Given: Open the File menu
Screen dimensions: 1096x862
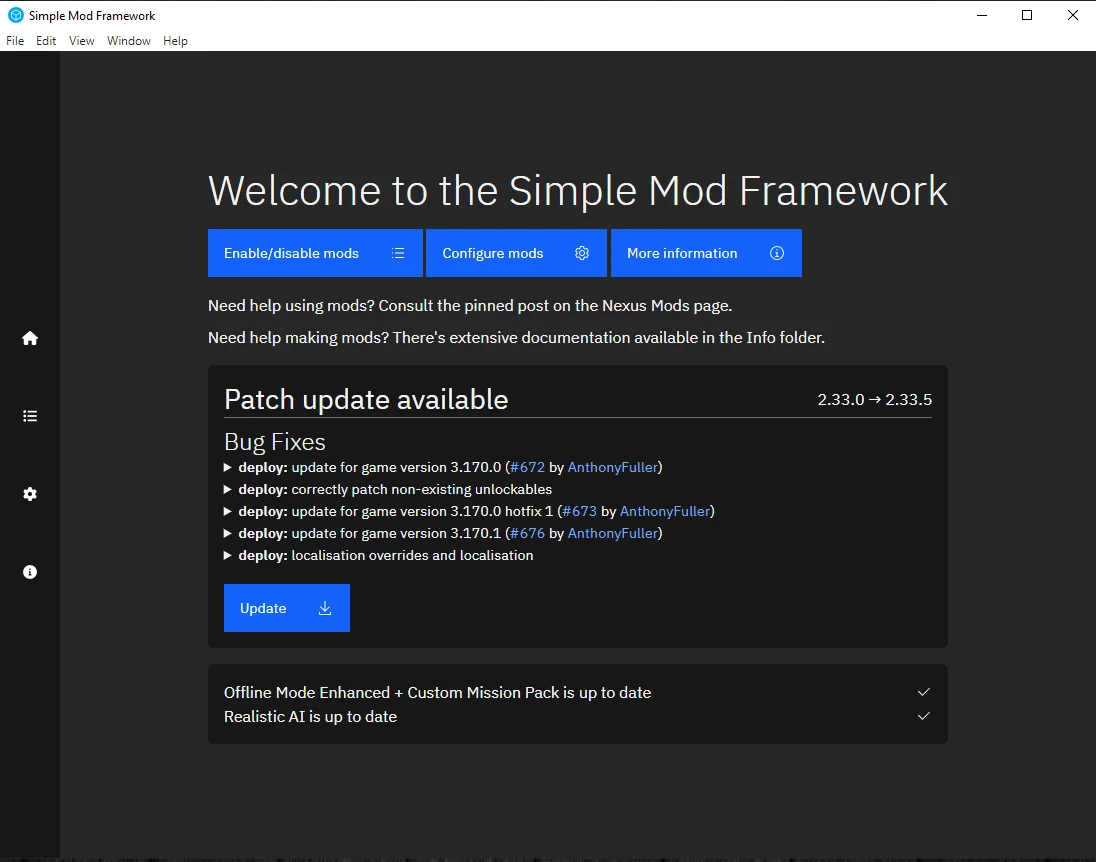Looking at the screenshot, I should tap(15, 41).
